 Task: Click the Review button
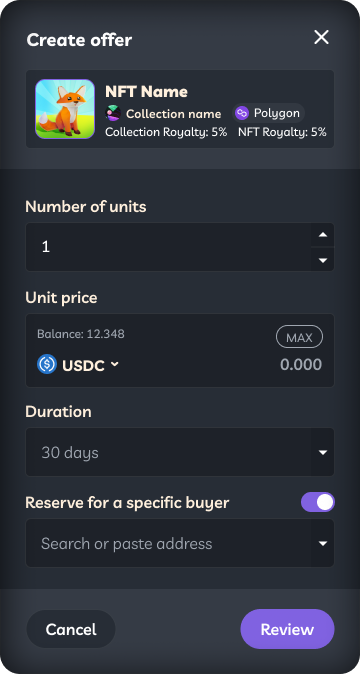point(287,629)
